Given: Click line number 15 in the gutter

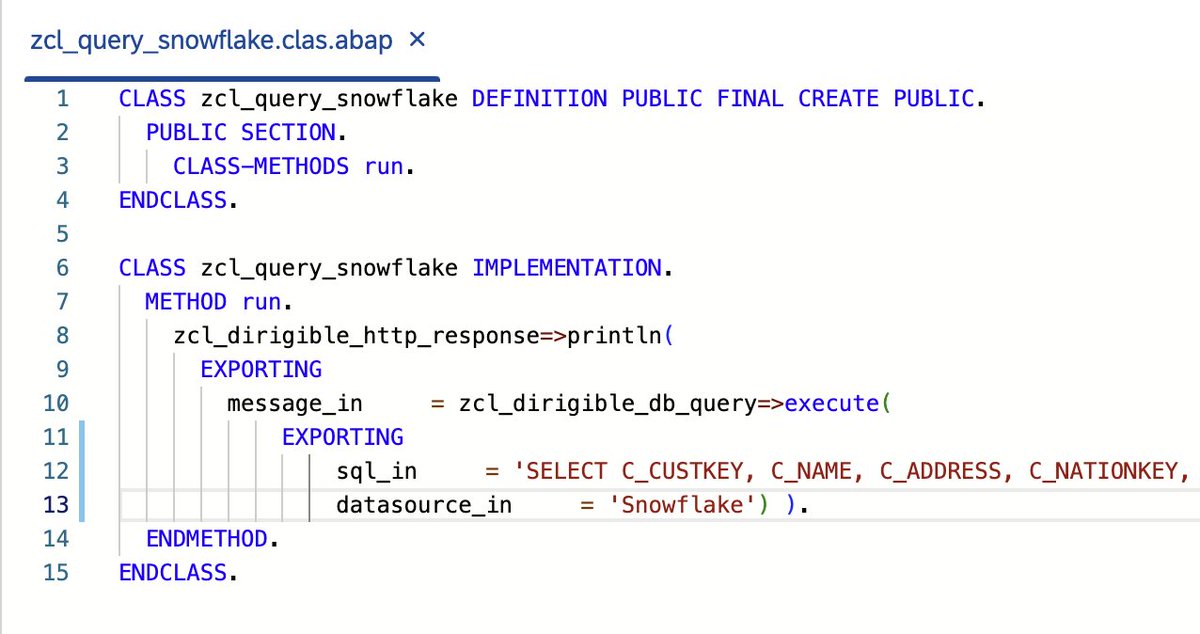Looking at the screenshot, I should (56, 573).
